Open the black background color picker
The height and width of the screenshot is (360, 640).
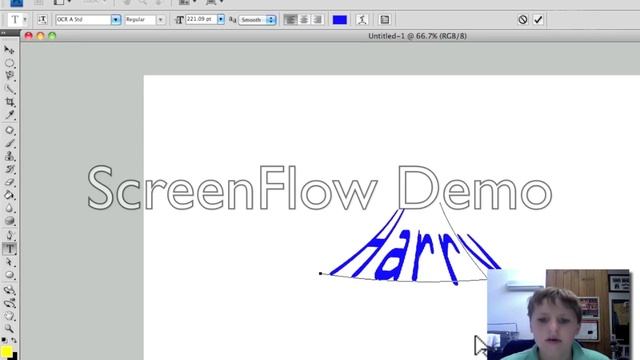pos(15,357)
